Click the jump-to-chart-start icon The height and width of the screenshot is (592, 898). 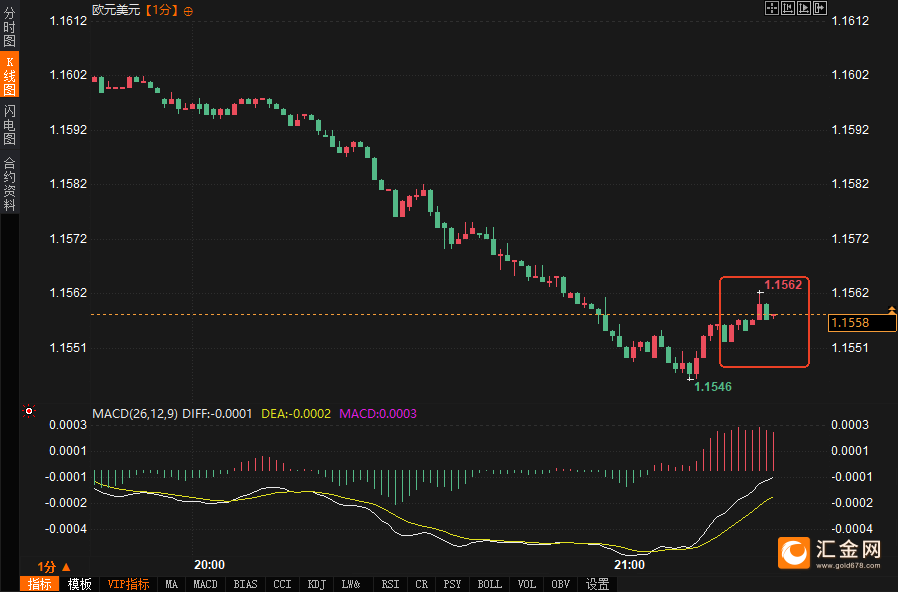[x=788, y=8]
